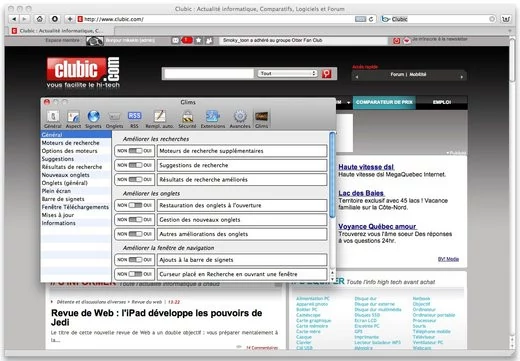Click the add bookmark plus button
Screen dimensions: 520x361
(x=70, y=19)
